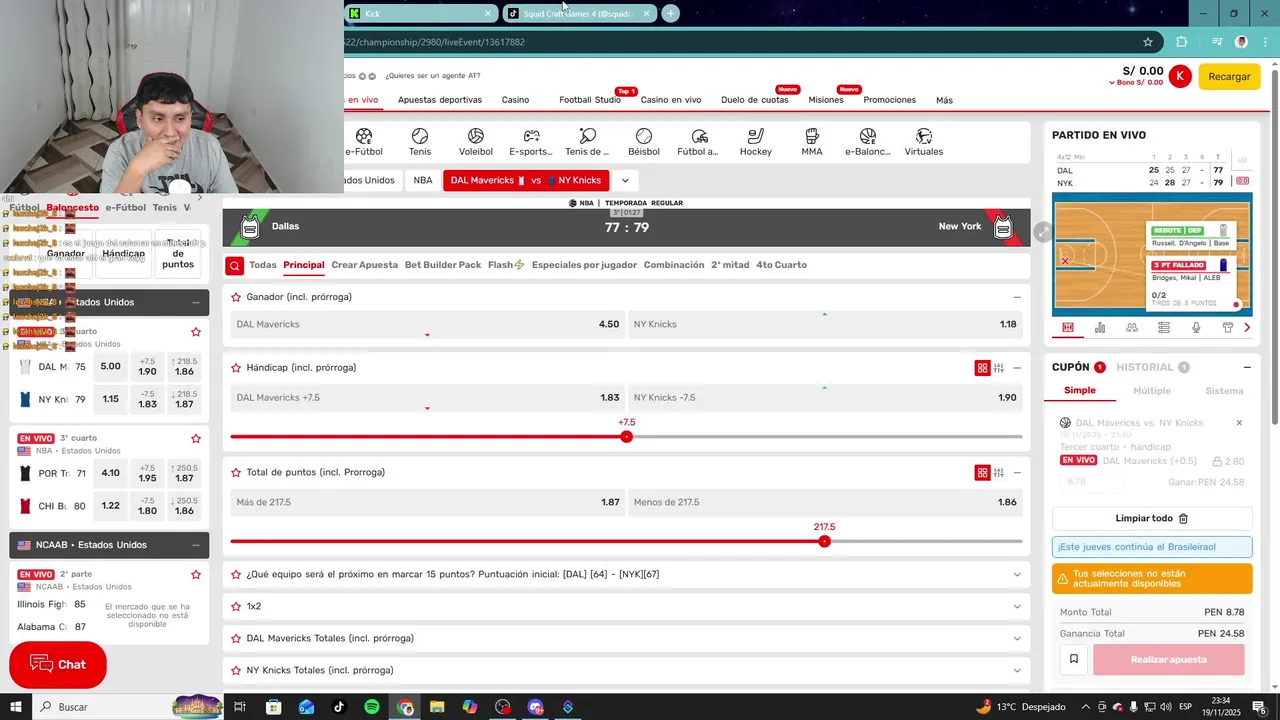Open TikTok from the taskbar
The image size is (1280, 720).
[x=339, y=707]
